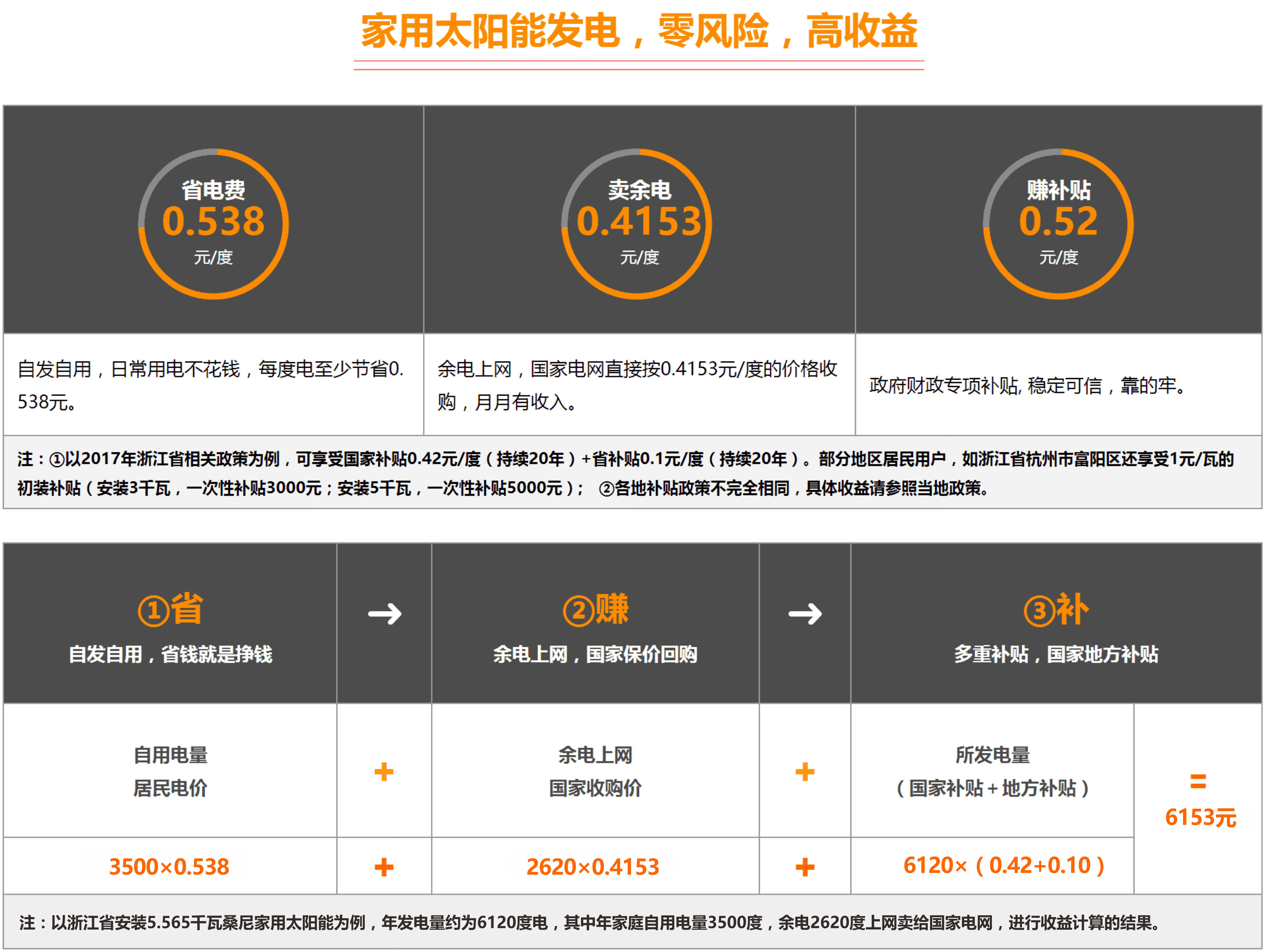This screenshot has height=952, width=1266.
Task: Click the note starting 注：以浙江省安装5.565千瓦
Action: coord(590,923)
